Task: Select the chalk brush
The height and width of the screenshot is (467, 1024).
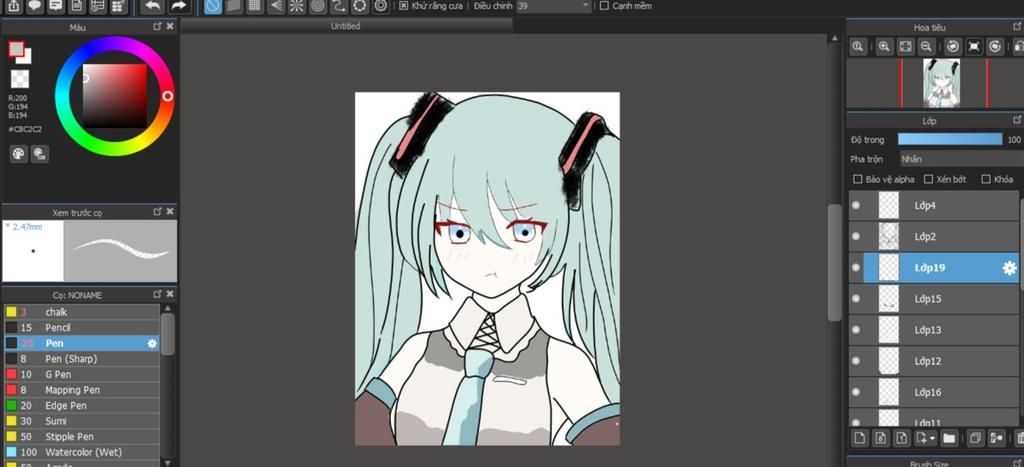Action: point(81,312)
